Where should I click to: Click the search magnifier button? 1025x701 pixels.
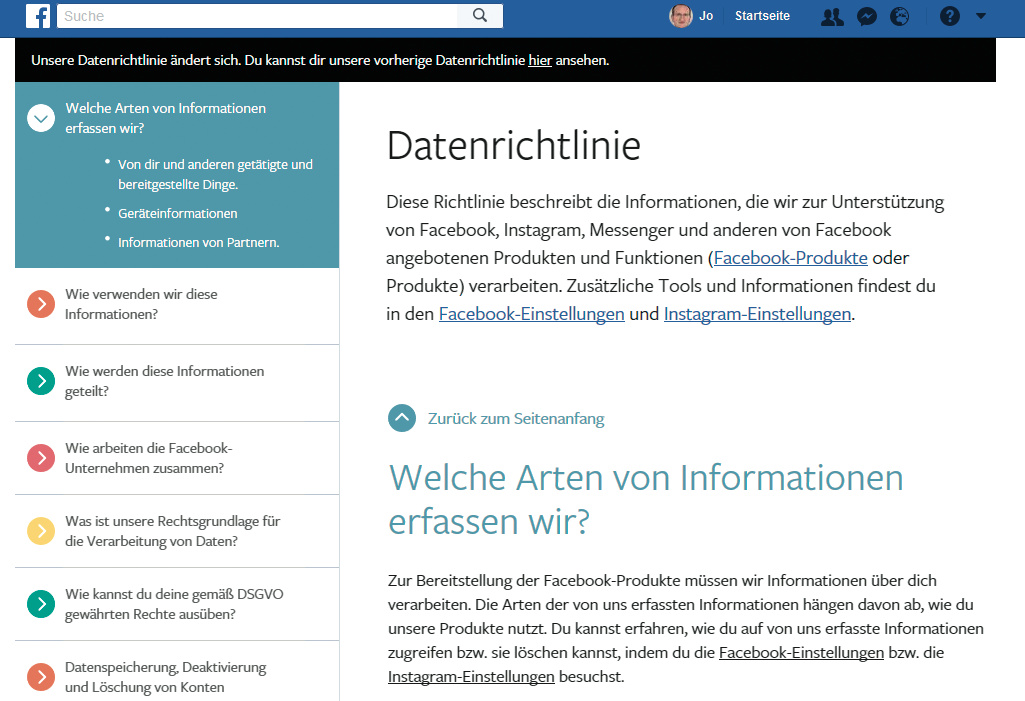point(480,16)
